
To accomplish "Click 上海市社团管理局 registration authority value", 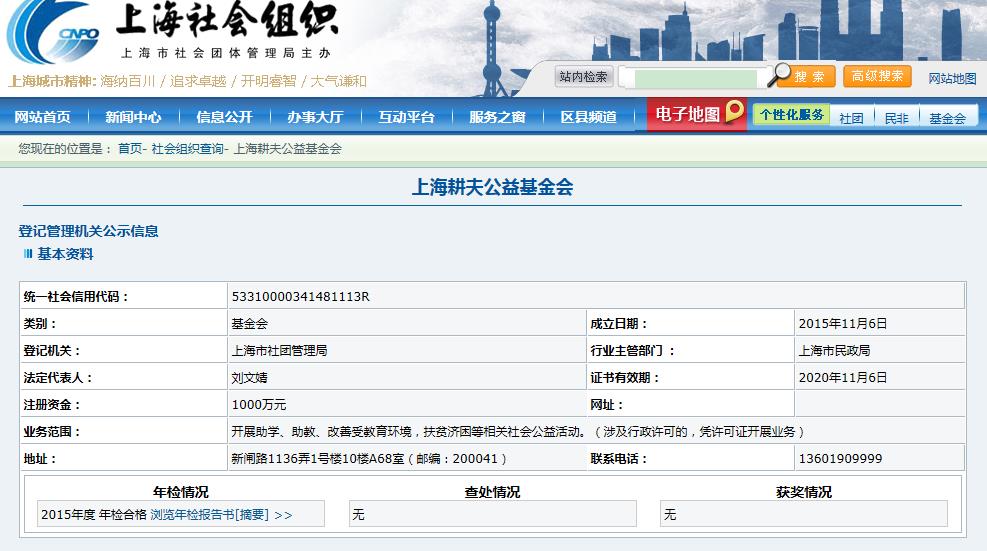I will point(279,351).
